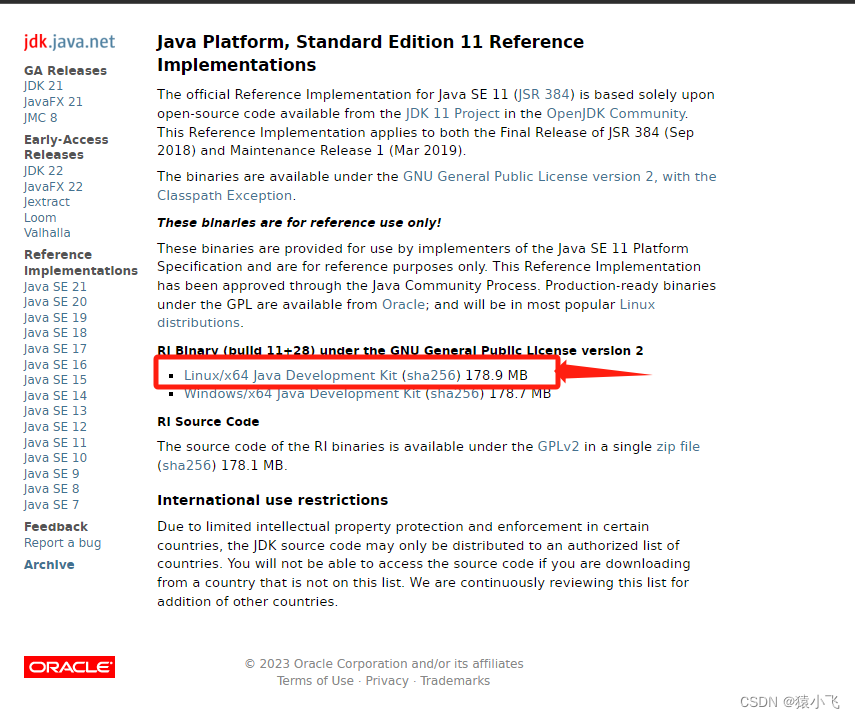Screen dimensions: 855x718
Task: Open the Loom project link
Action: click(40, 218)
